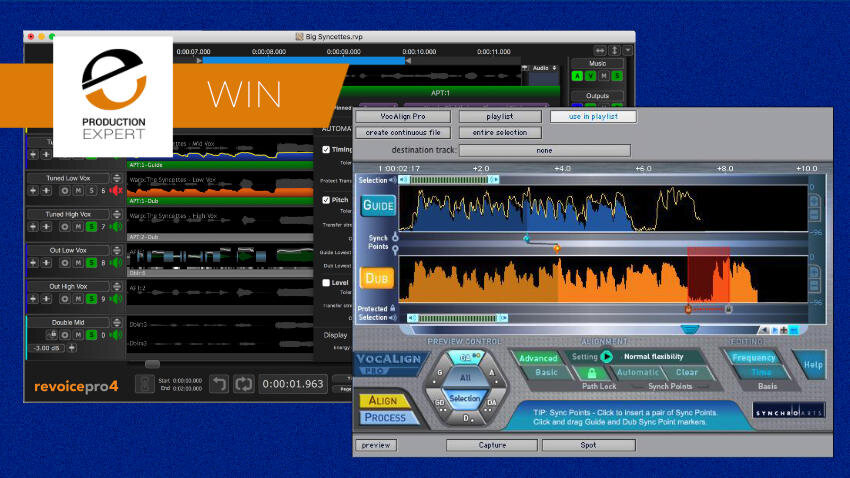Click the use in playlist button
850x478 pixels.
coord(593,117)
